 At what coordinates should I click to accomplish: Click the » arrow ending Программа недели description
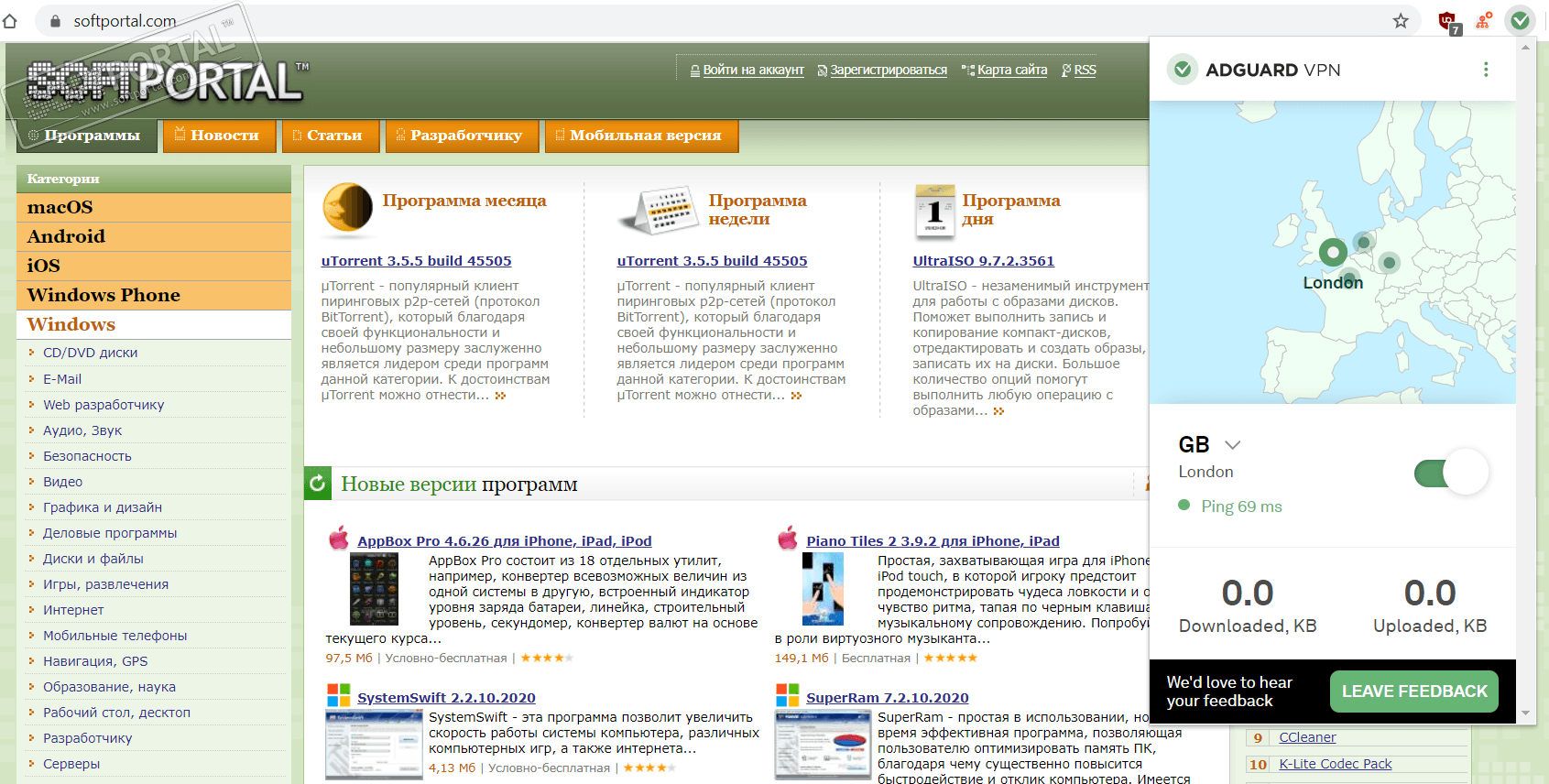796,396
